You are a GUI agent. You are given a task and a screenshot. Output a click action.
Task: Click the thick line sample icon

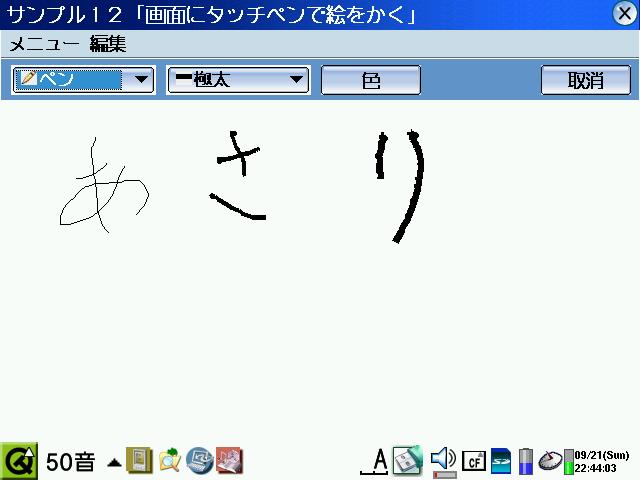point(183,77)
